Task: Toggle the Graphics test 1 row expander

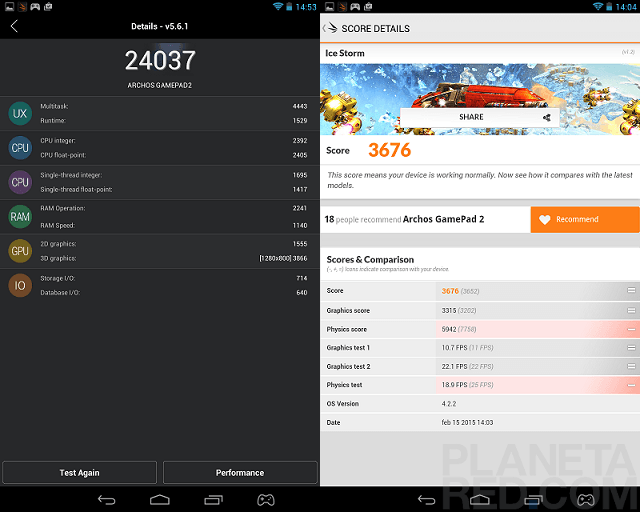Action: point(631,348)
